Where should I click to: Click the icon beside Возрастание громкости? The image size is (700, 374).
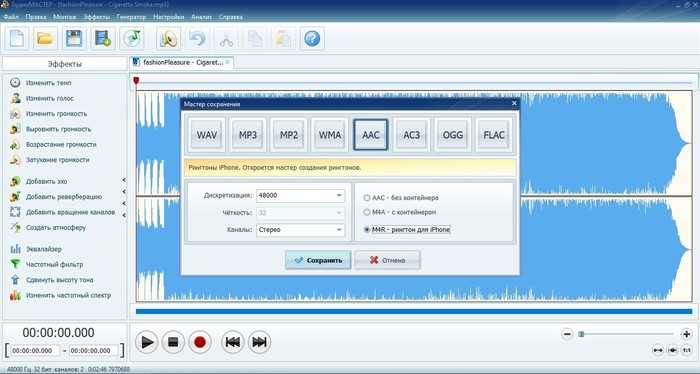[x=15, y=145]
